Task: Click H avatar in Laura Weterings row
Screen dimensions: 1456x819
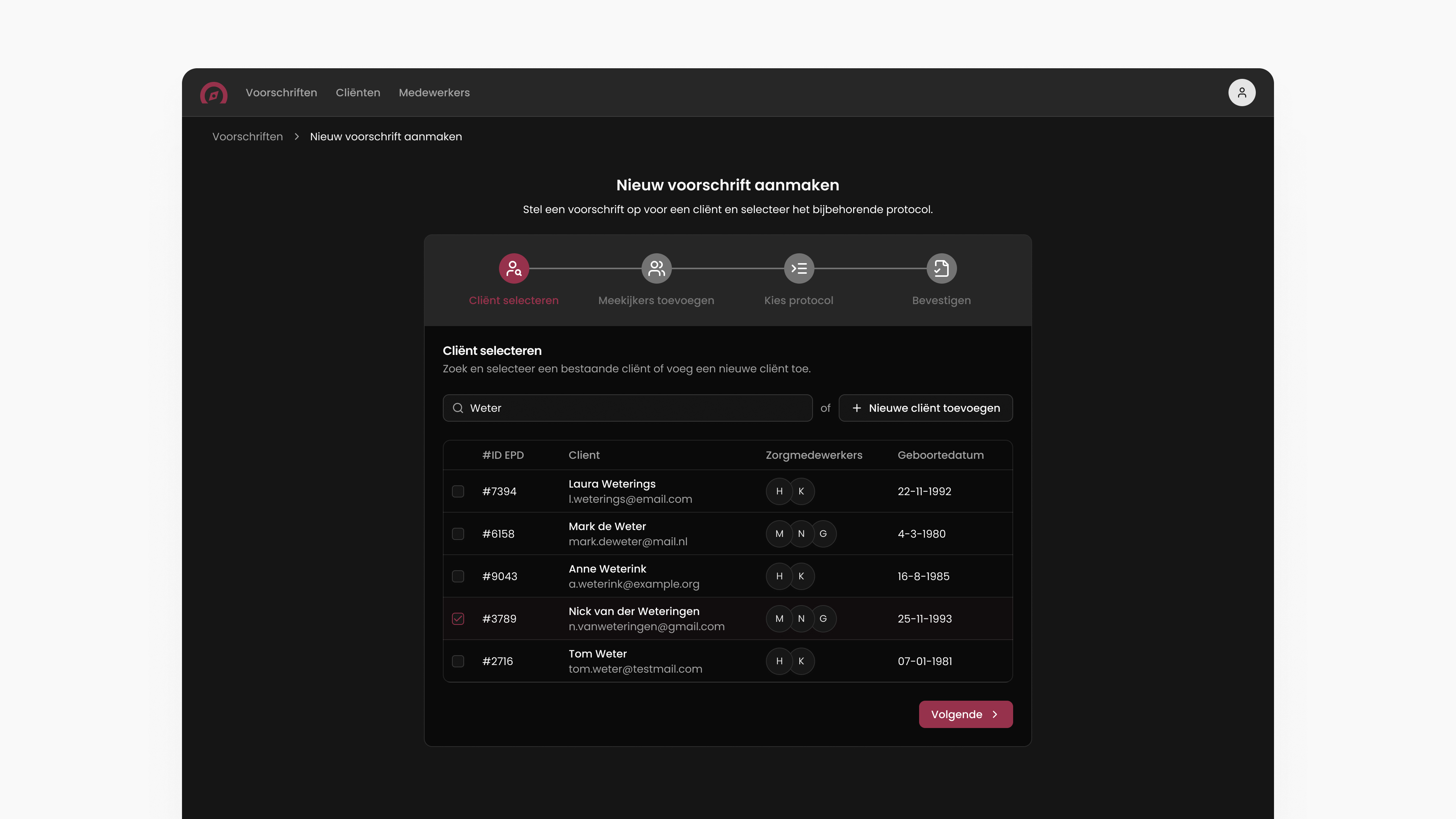Action: (780, 491)
